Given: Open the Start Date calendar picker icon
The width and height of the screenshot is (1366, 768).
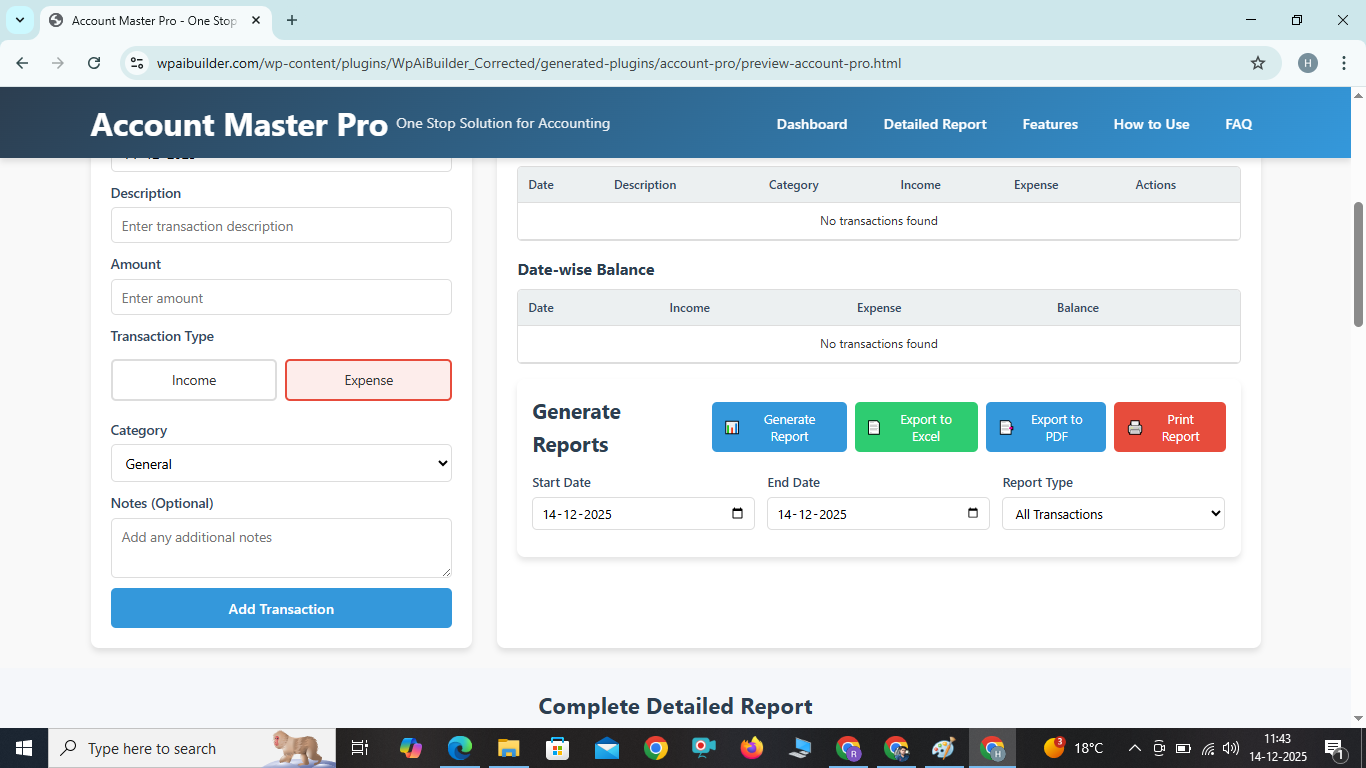Looking at the screenshot, I should (x=737, y=513).
